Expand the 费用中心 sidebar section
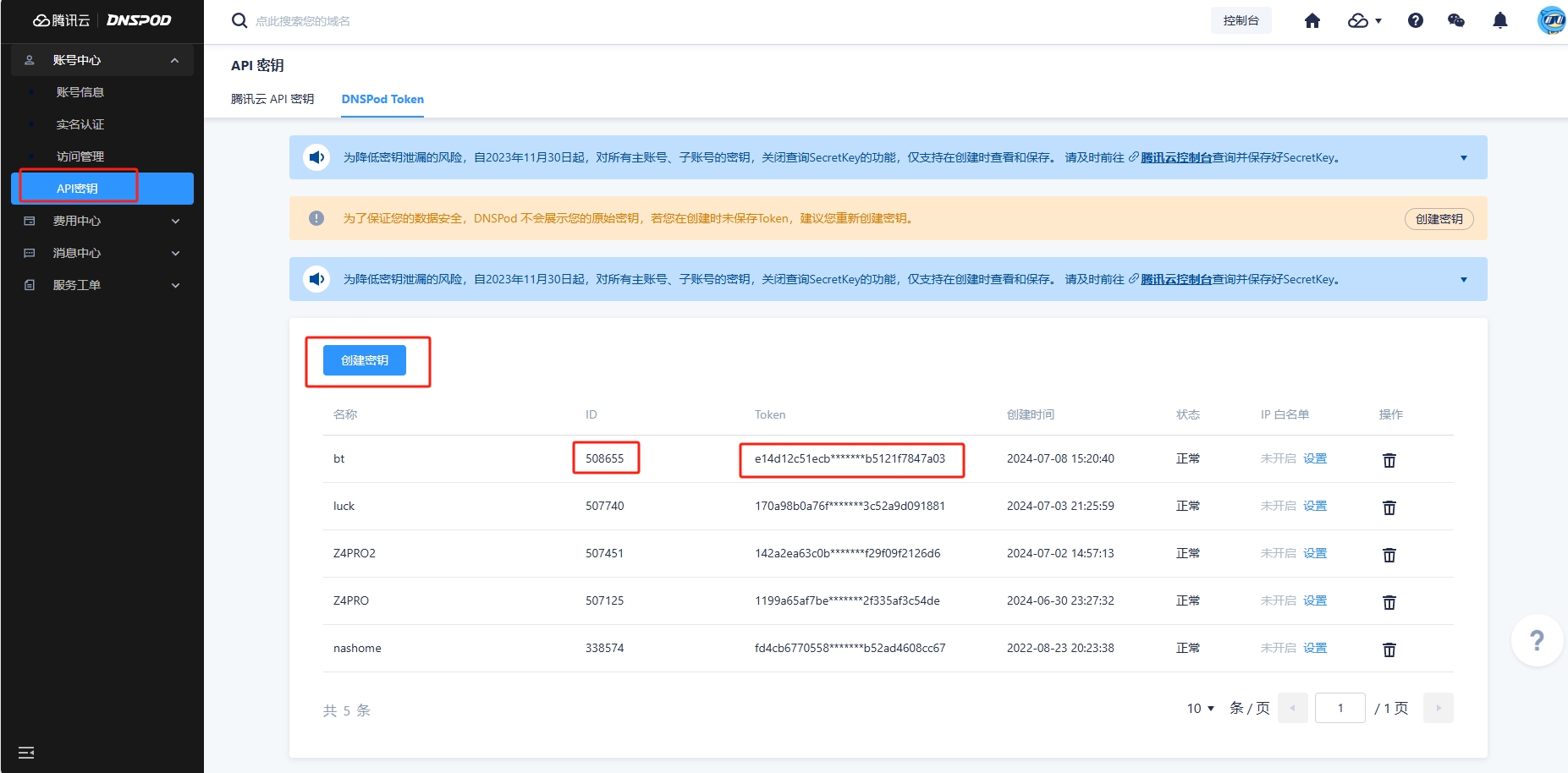 click(x=102, y=221)
